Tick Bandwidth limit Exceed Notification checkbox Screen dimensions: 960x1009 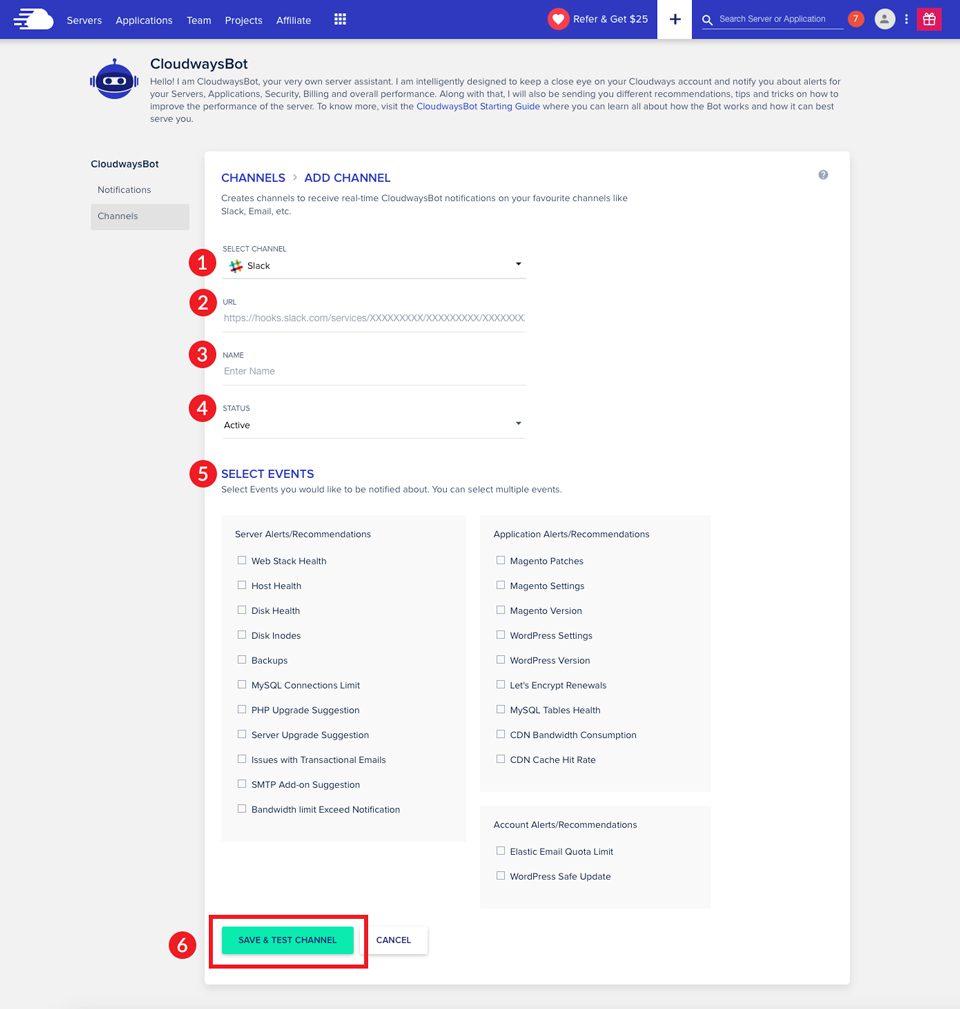pos(242,809)
